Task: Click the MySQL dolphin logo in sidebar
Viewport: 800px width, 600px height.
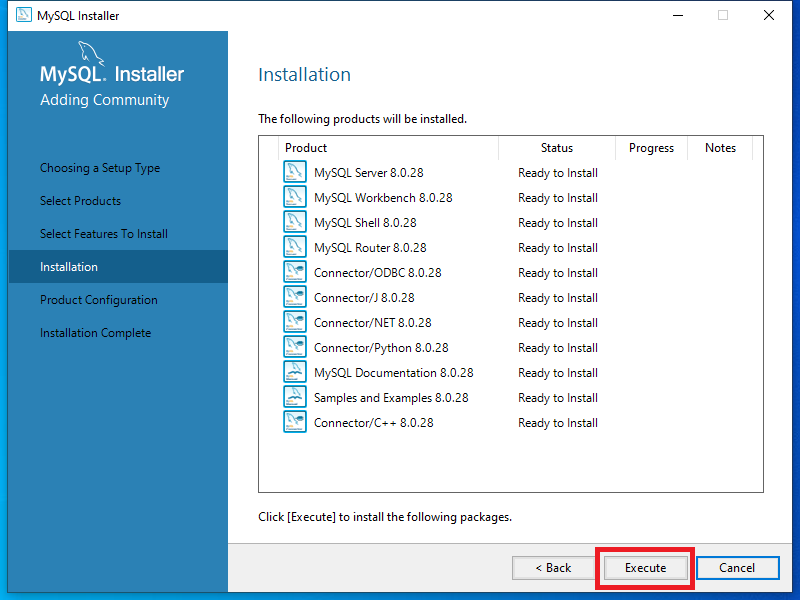Action: coord(91,54)
